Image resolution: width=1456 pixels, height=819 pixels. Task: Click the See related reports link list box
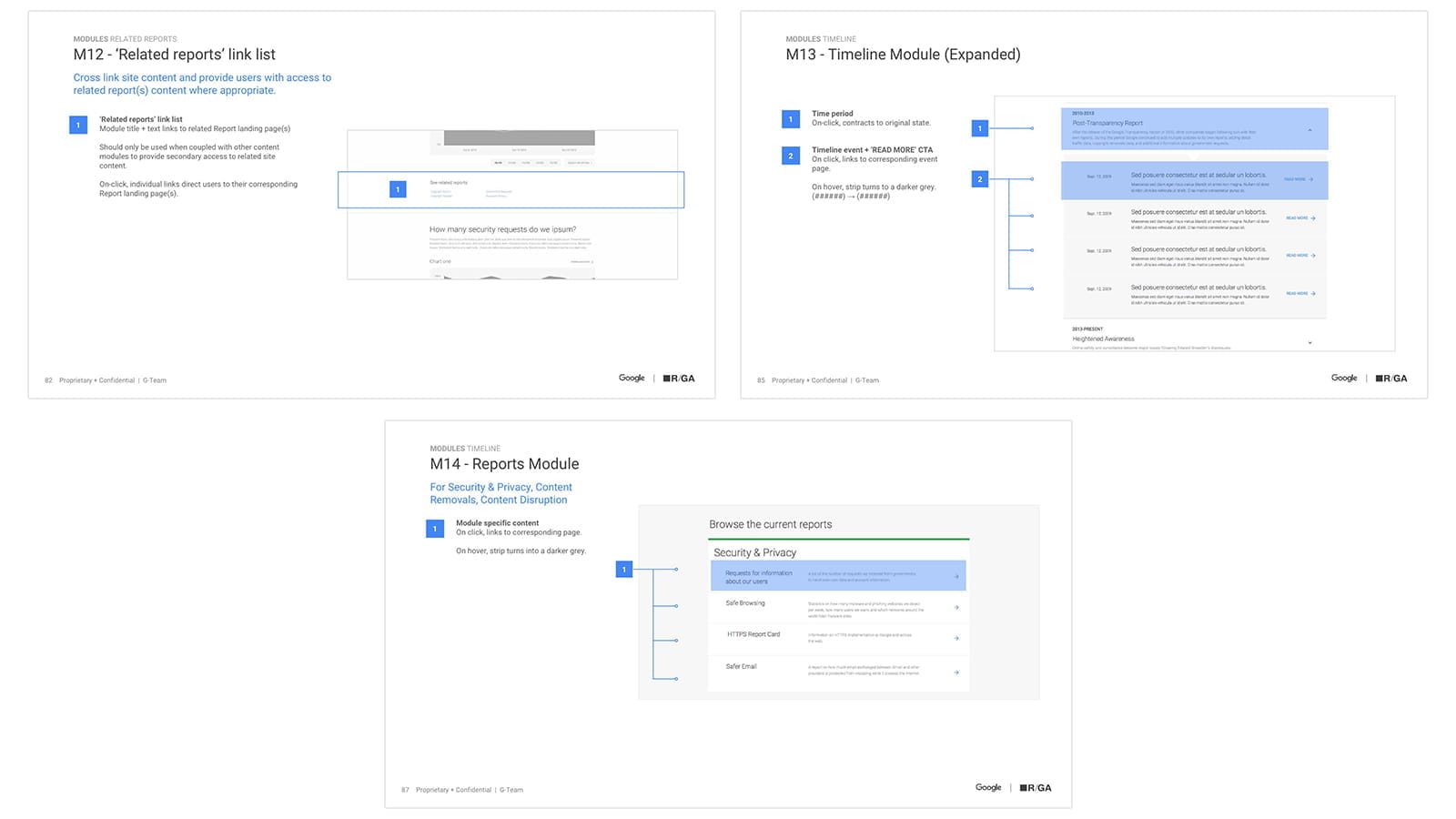[x=511, y=189]
